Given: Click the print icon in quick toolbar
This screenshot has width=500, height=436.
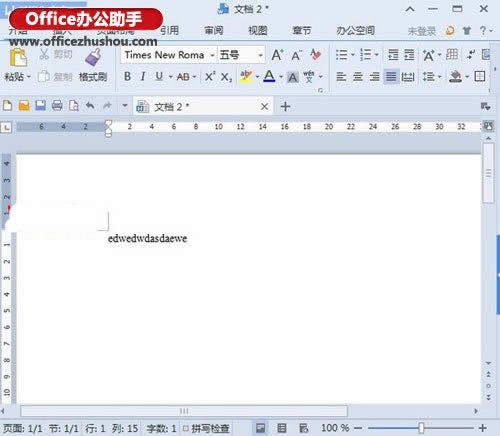Looking at the screenshot, I should 57,106.
